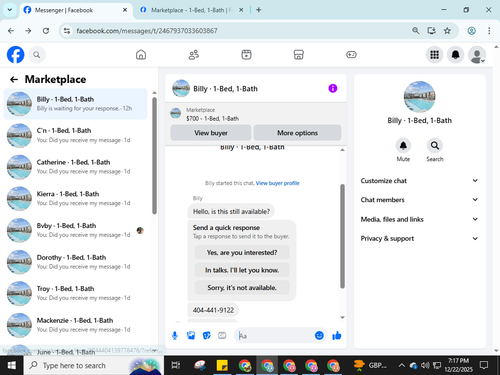The height and width of the screenshot is (375, 500).
Task: Open Bvby conversation
Action: pyautogui.click(x=75, y=230)
